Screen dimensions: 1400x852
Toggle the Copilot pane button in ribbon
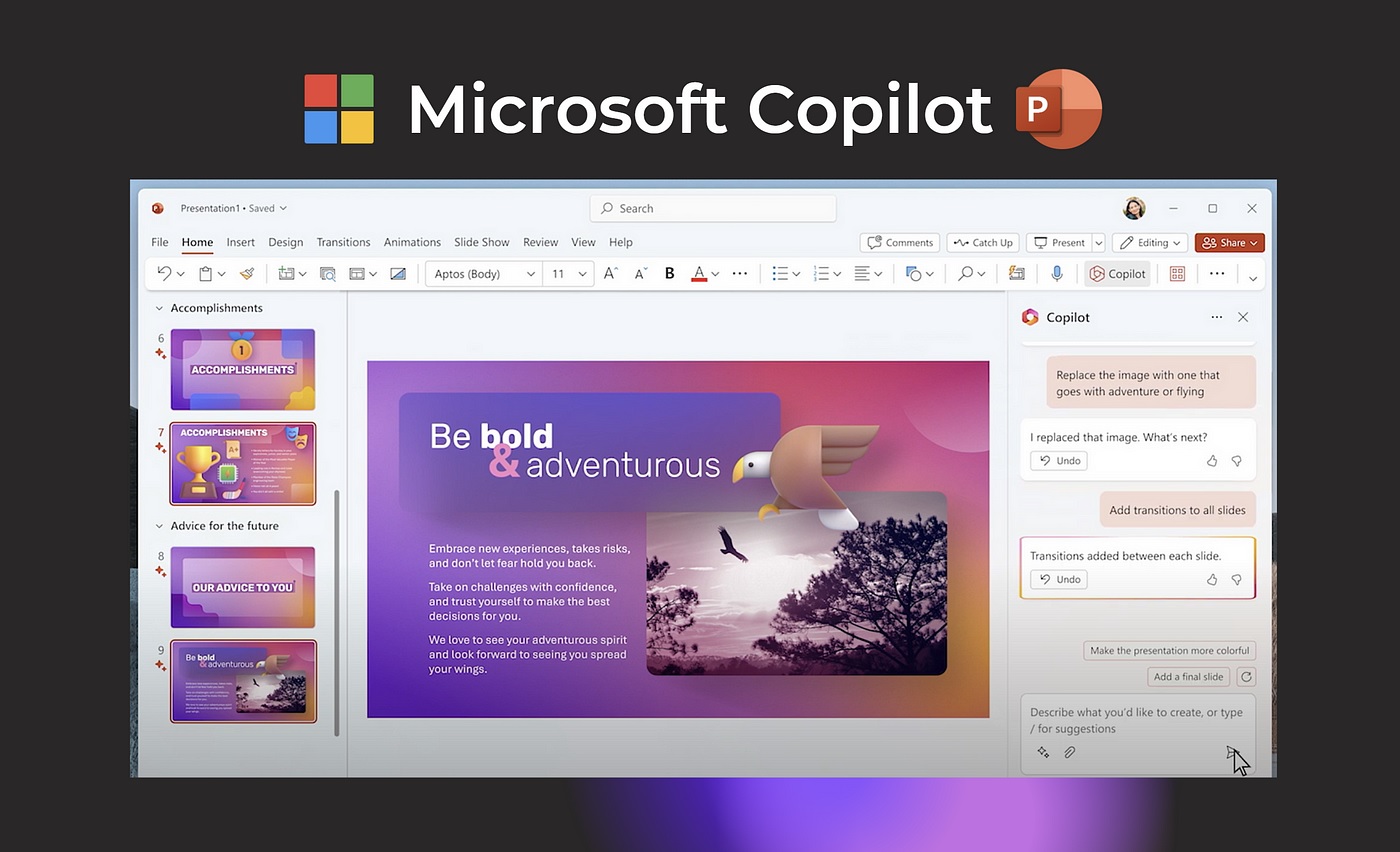pos(1117,274)
